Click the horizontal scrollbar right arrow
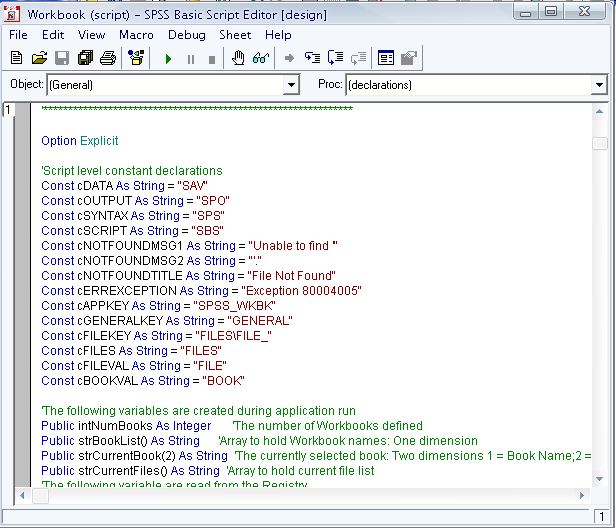 (582, 496)
